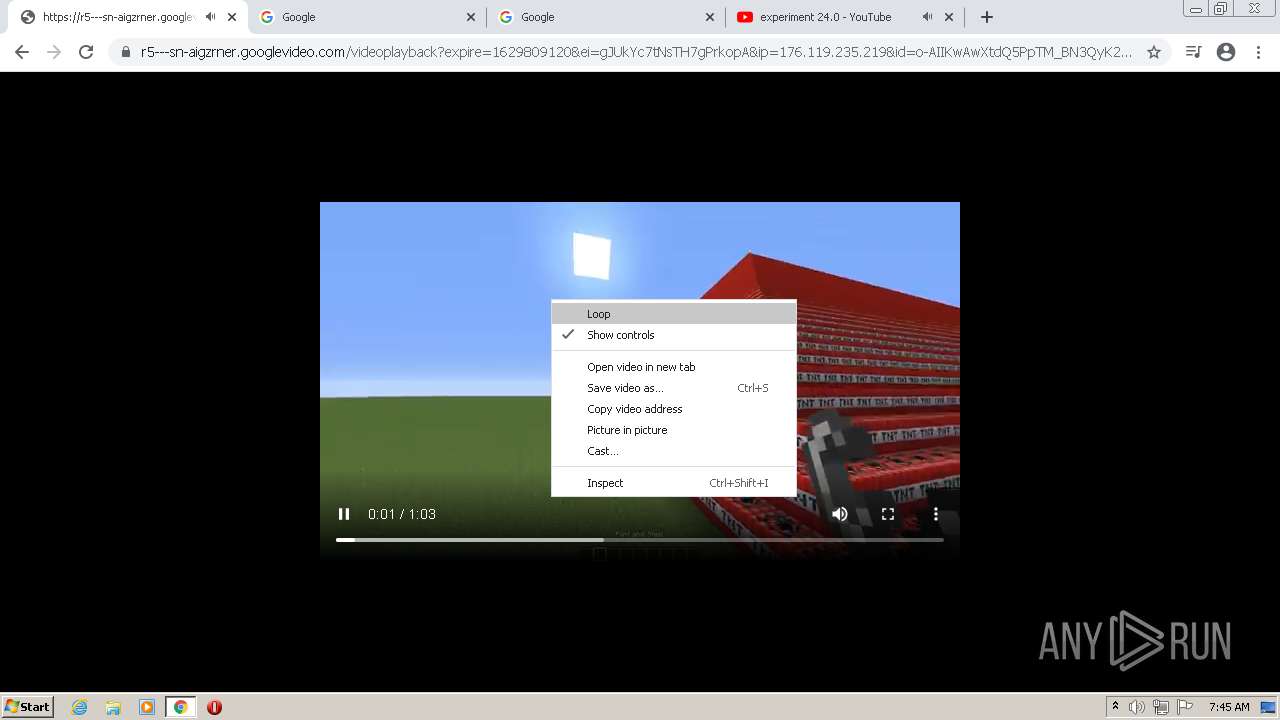Open the 7:45 AM taskbar clock
This screenshot has height=720, width=1280.
point(1229,707)
